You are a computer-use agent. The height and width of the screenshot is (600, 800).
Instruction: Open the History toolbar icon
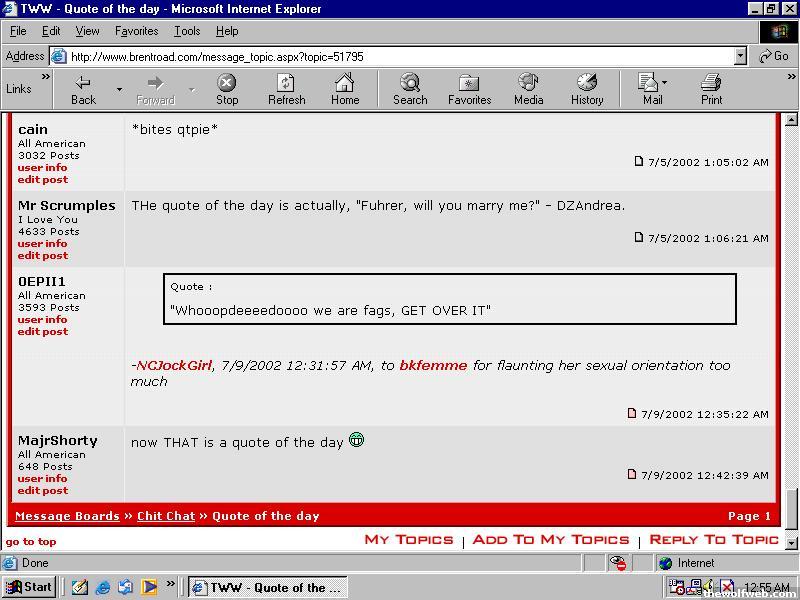pos(587,83)
